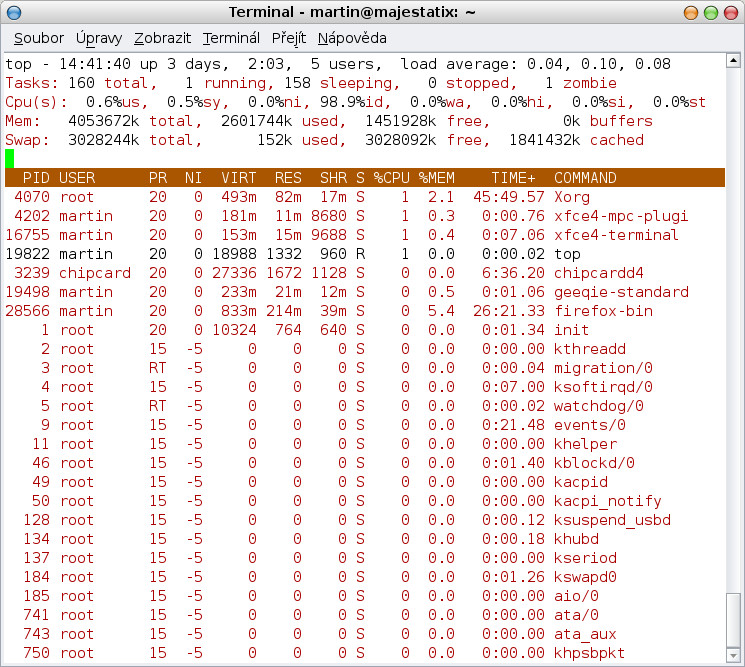Click the window menu icon in title bar
The image size is (745, 667).
[14, 12]
